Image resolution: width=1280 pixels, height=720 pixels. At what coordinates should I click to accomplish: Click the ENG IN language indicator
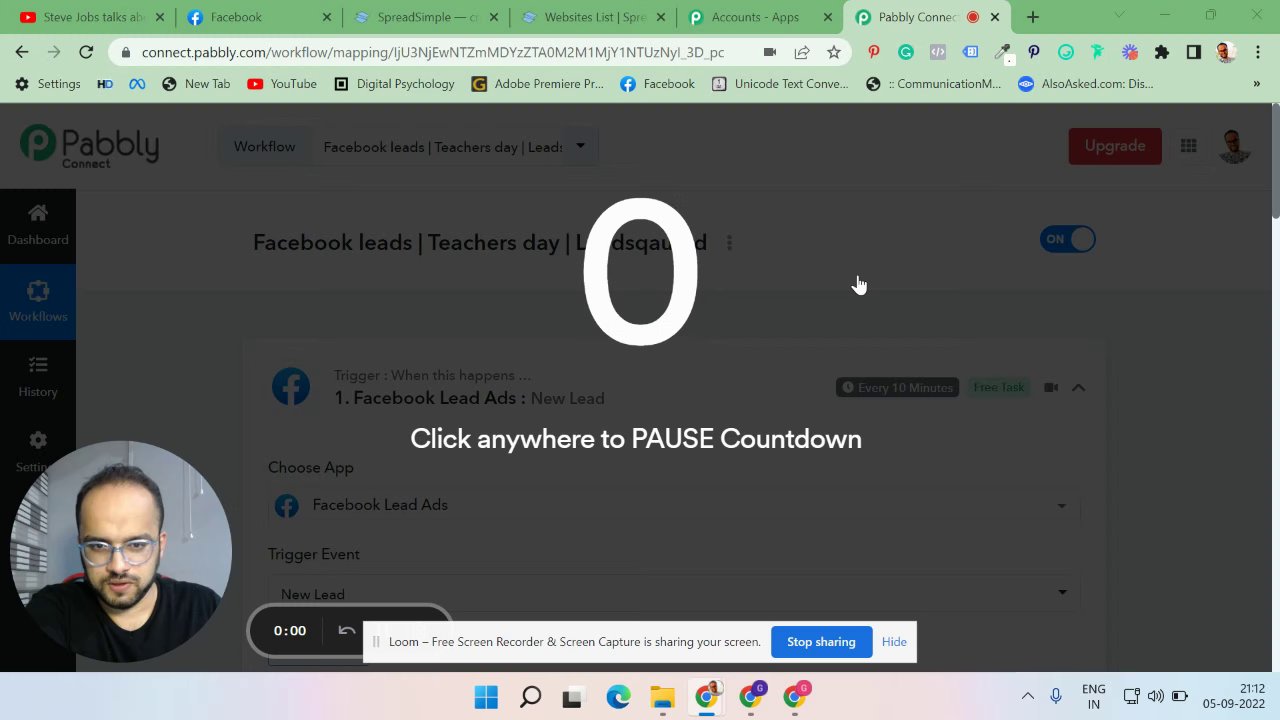coord(1094,696)
